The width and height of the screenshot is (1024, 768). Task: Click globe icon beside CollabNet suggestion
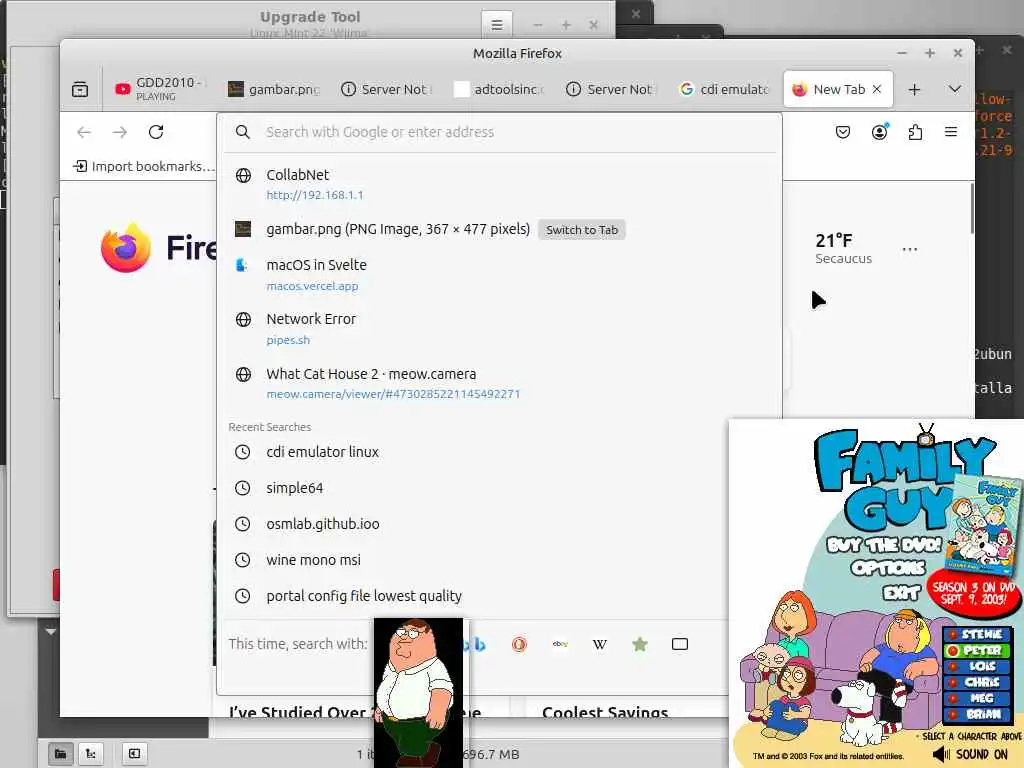point(243,175)
